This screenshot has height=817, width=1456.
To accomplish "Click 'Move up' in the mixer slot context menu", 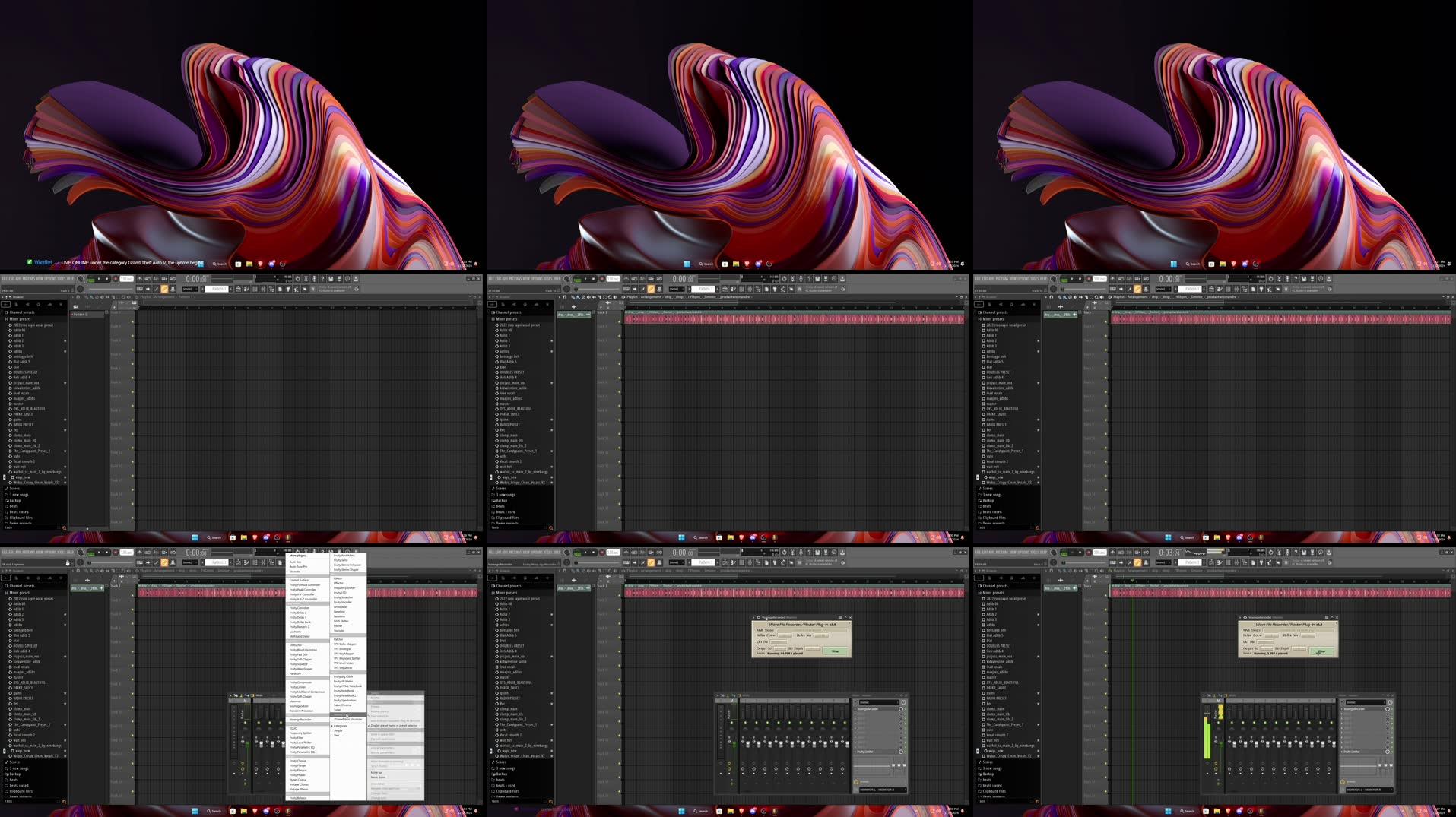I will (376, 772).
